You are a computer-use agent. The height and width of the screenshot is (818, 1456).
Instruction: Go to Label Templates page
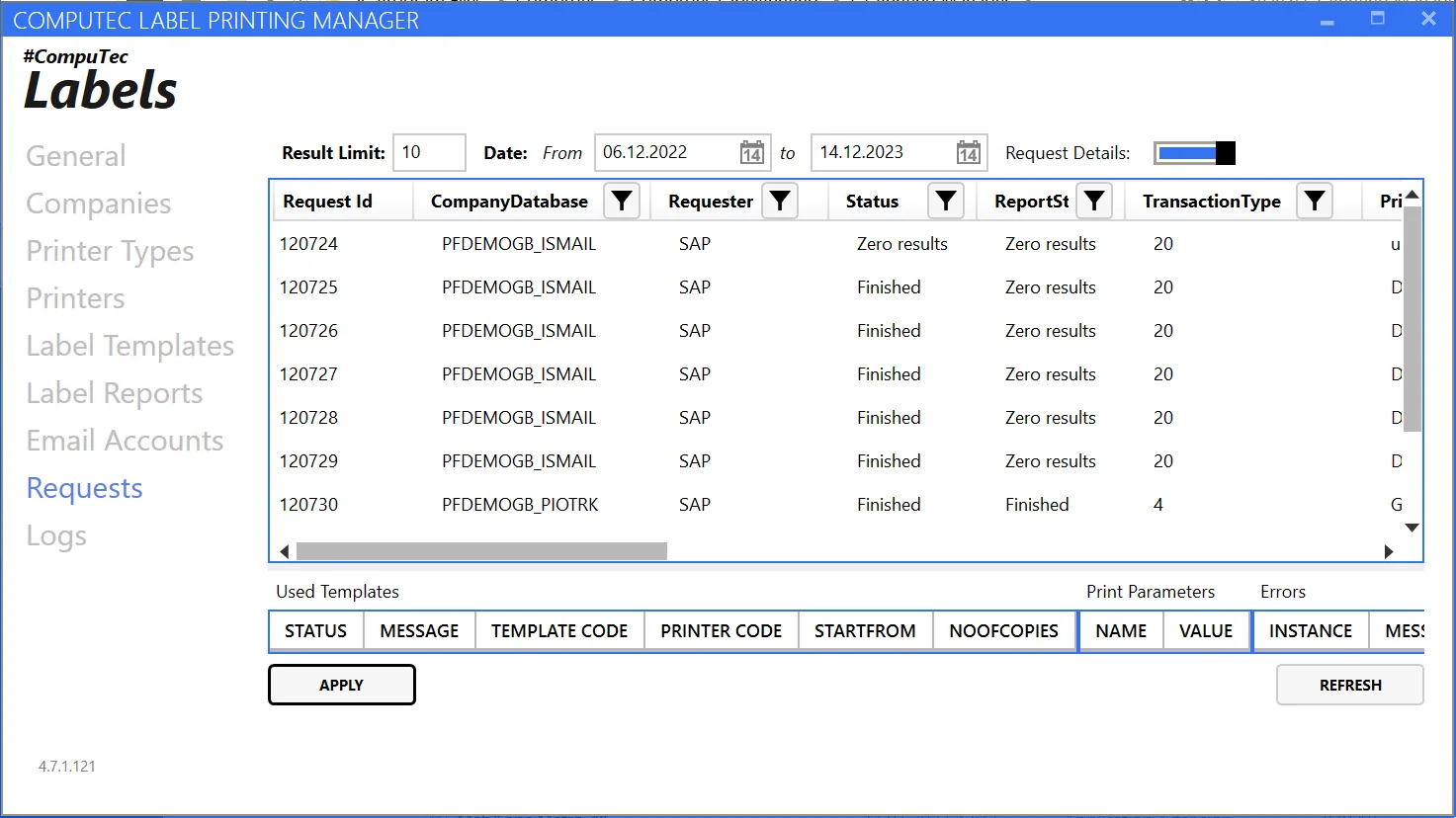click(130, 346)
